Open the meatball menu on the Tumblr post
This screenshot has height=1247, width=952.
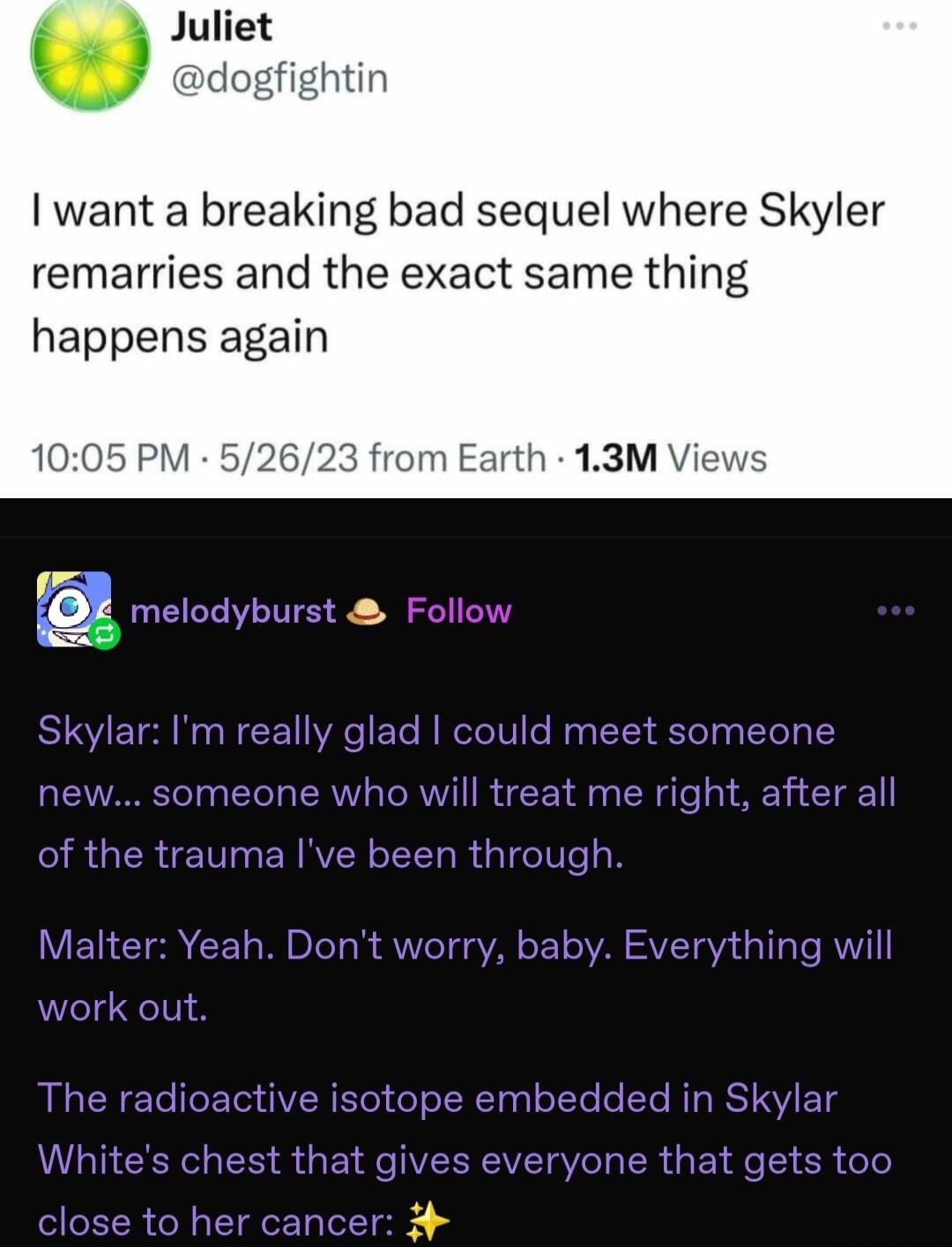coord(896,609)
